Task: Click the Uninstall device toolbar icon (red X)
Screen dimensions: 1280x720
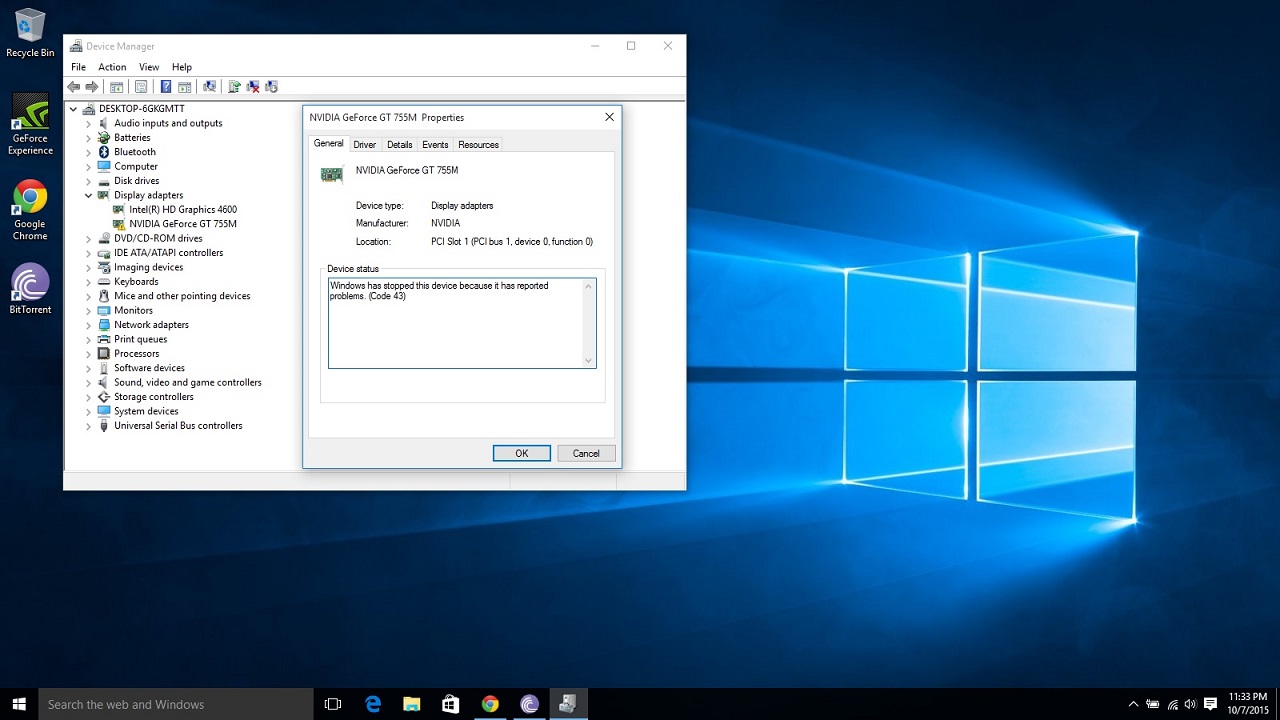Action: tap(253, 87)
